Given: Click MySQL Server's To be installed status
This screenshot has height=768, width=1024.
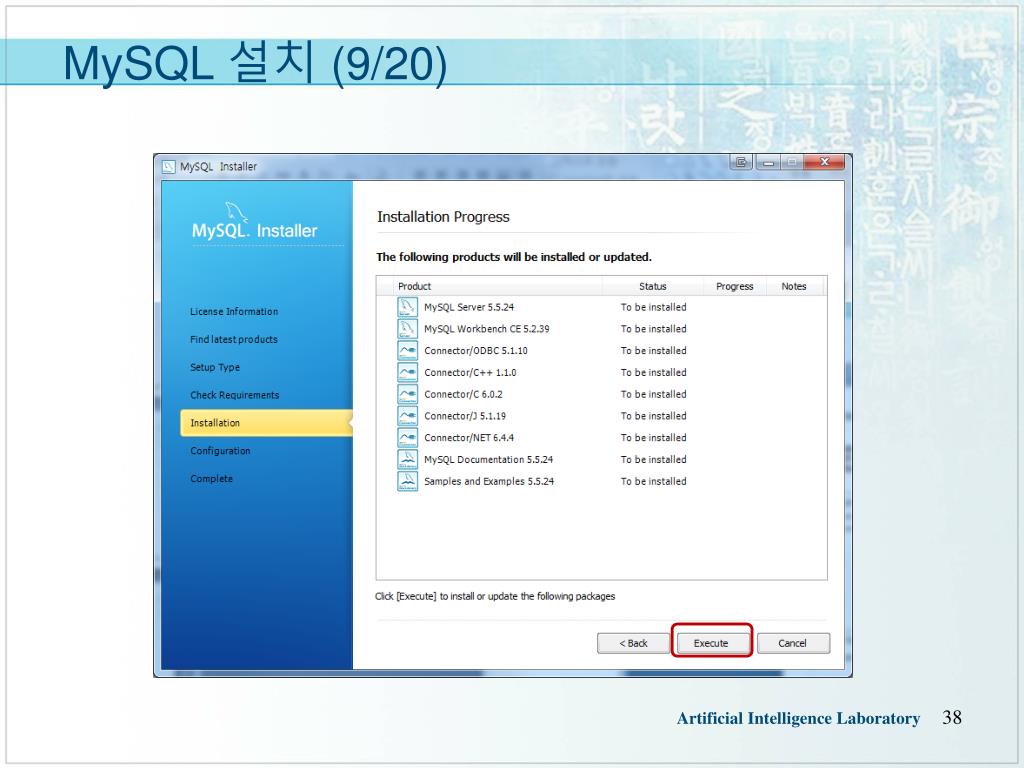Looking at the screenshot, I should click(654, 307).
